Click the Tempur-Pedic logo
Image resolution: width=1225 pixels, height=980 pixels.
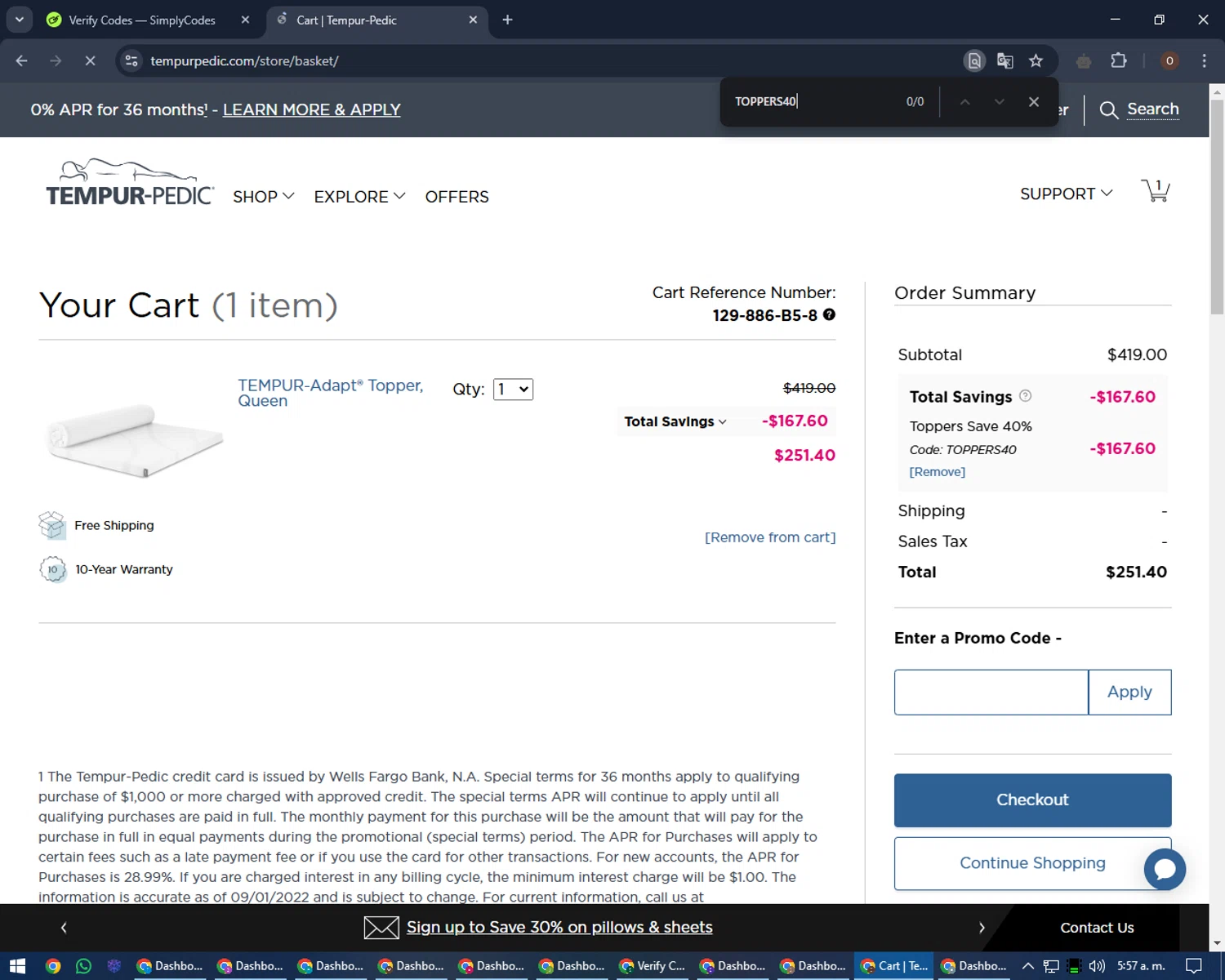tap(130, 182)
